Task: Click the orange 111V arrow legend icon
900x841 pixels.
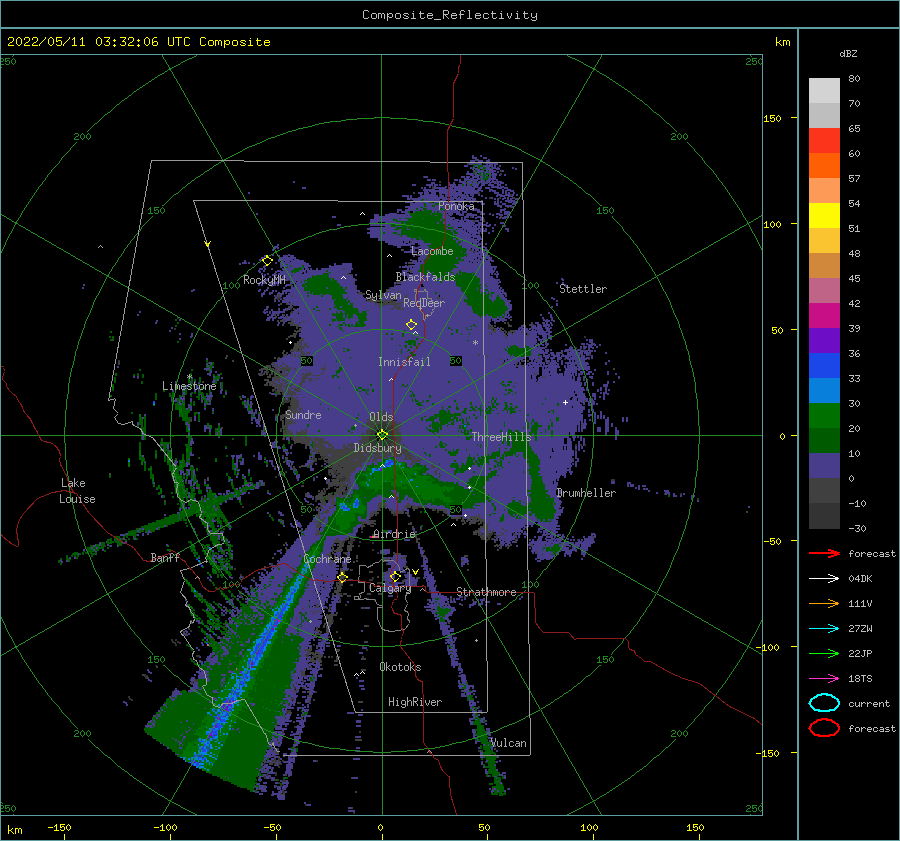Action: (x=824, y=603)
